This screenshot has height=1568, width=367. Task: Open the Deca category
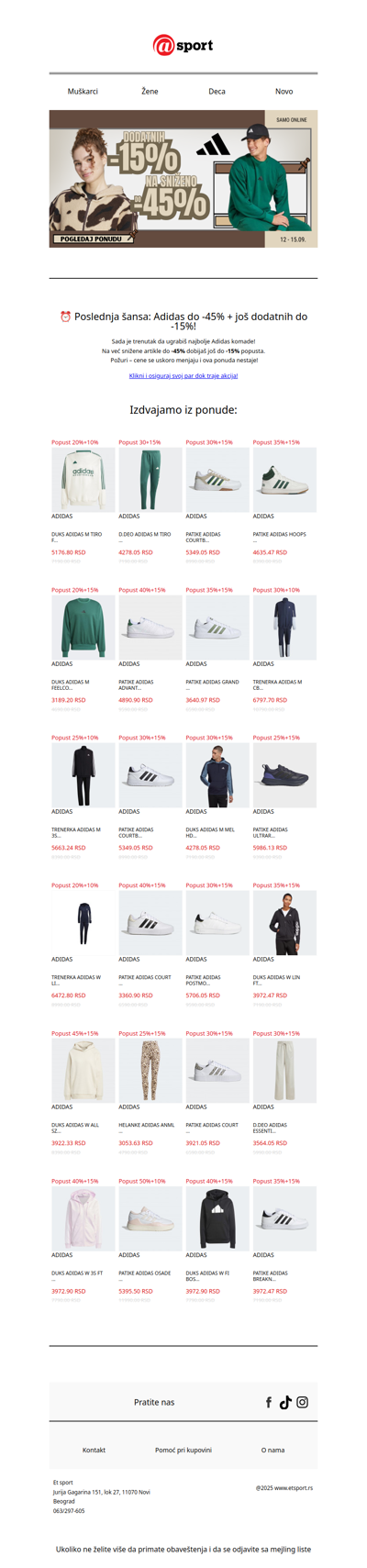click(217, 92)
